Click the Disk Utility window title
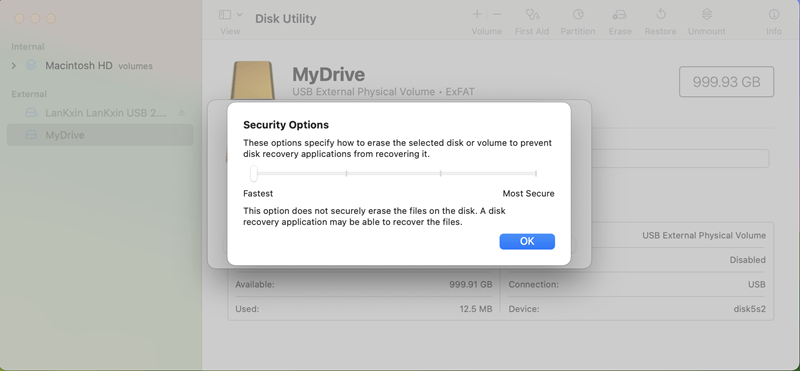 (286, 18)
